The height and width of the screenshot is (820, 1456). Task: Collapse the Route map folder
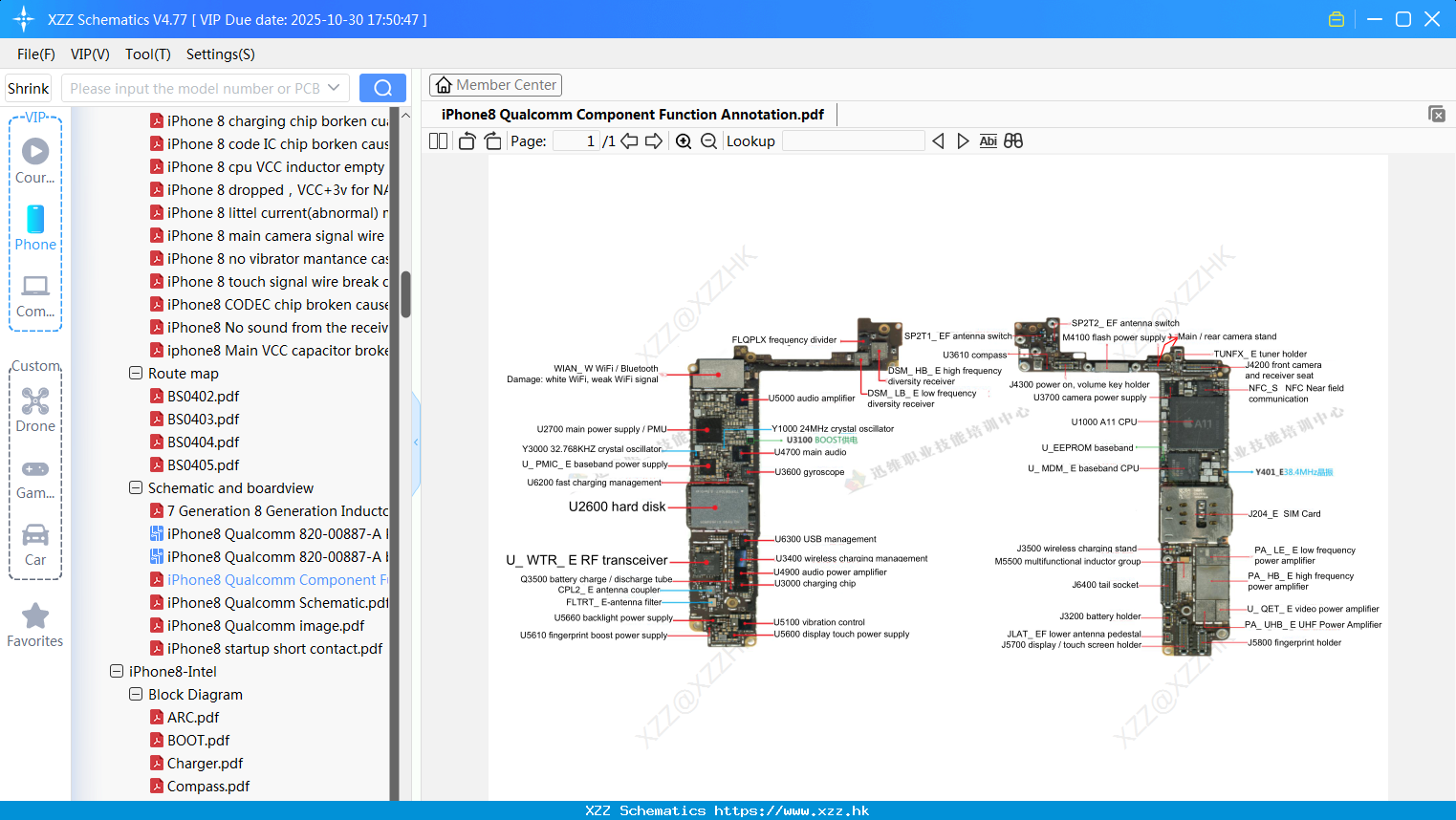136,373
